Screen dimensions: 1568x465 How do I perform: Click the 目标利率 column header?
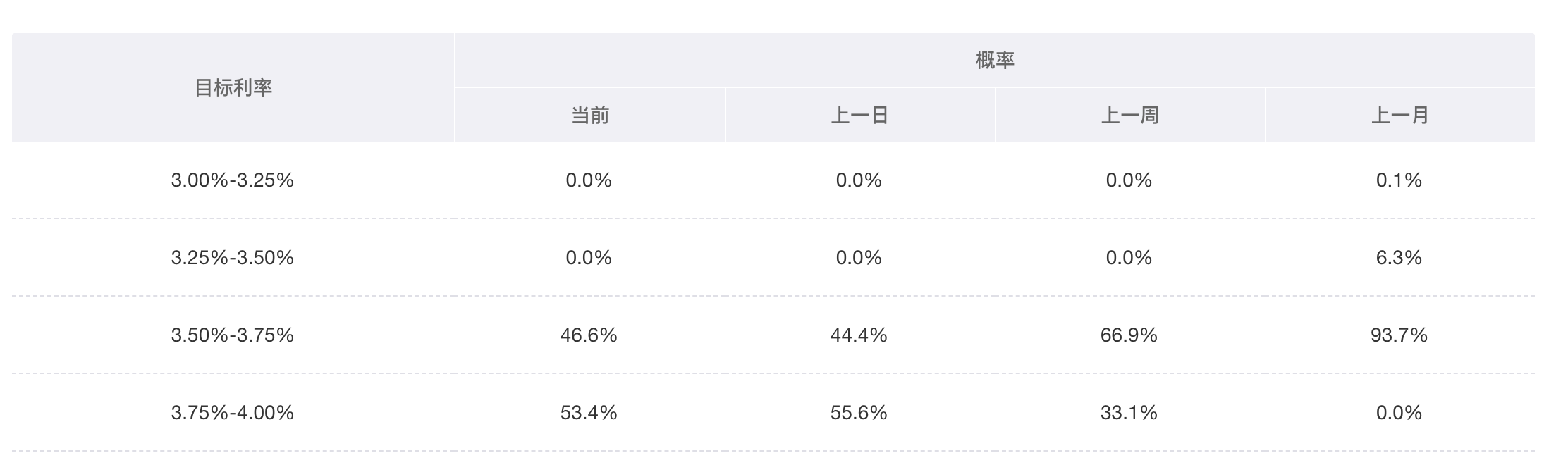coord(233,87)
